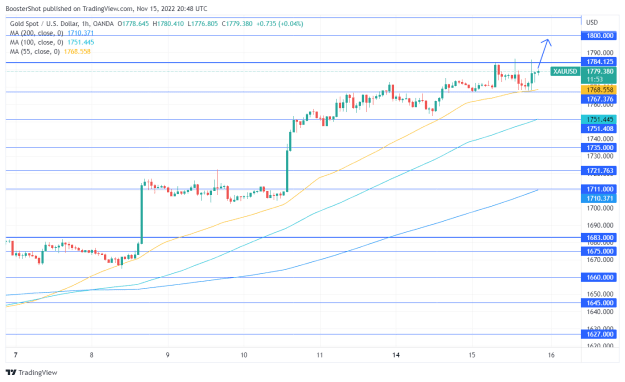
Task: Select the MA 100 legend value 1751.445
Action: 81,42
